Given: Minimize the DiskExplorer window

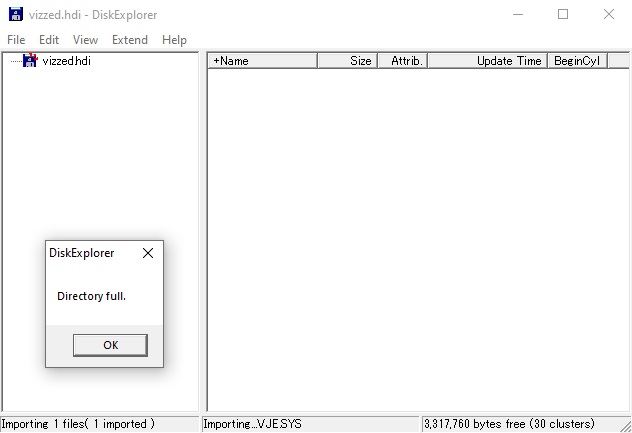Looking at the screenshot, I should point(517,15).
